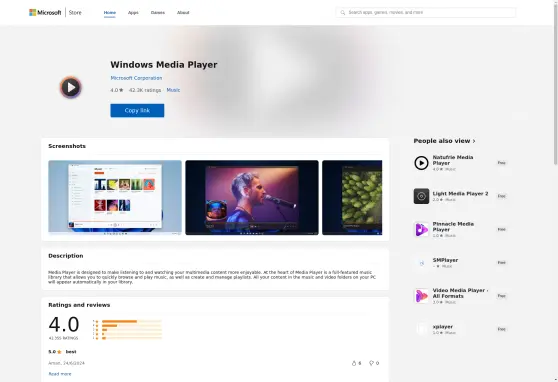Viewport: 558px width, 382px height.
Task: Open the Music category link
Action: click(x=173, y=90)
